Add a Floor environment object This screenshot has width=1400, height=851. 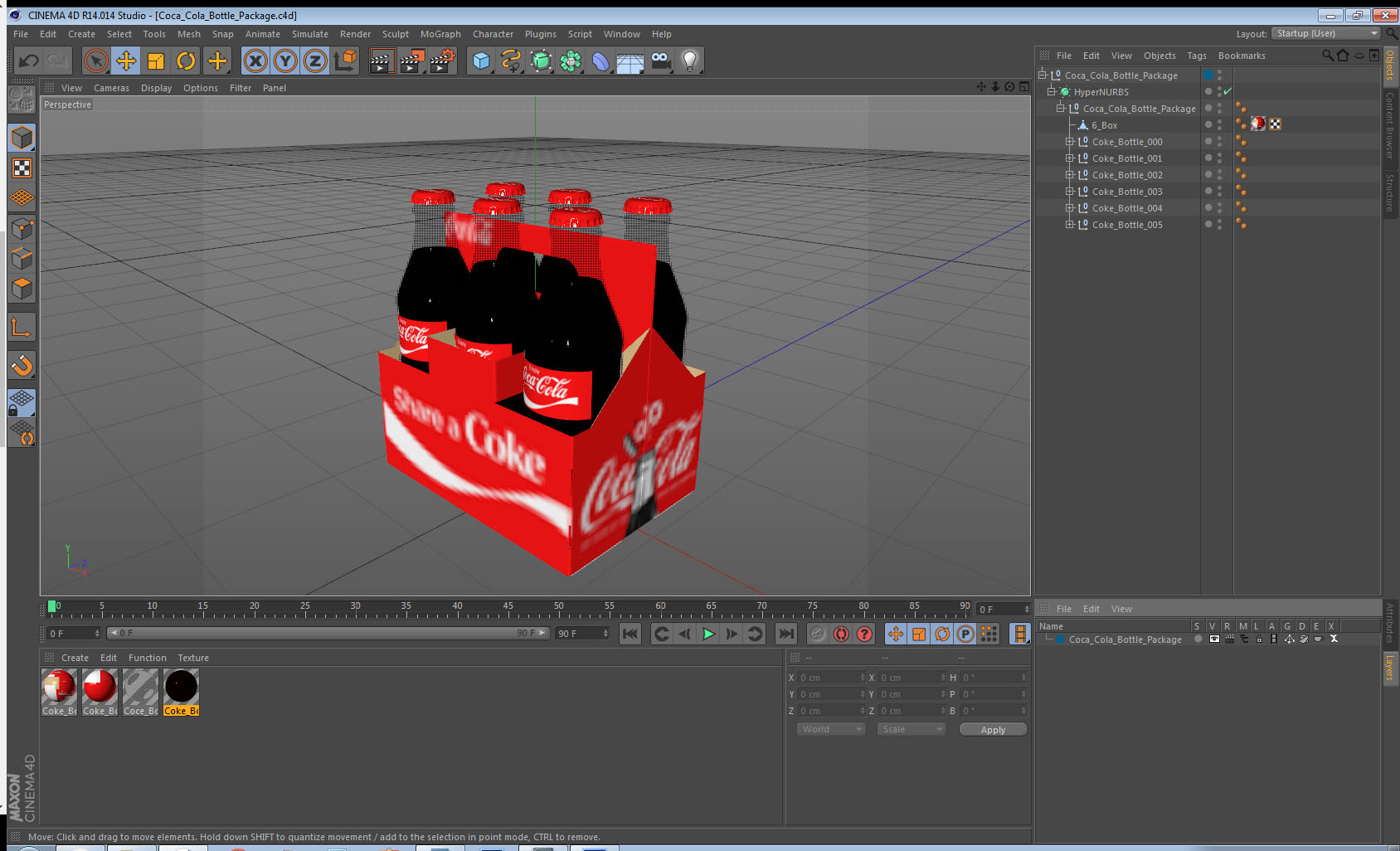click(x=630, y=61)
